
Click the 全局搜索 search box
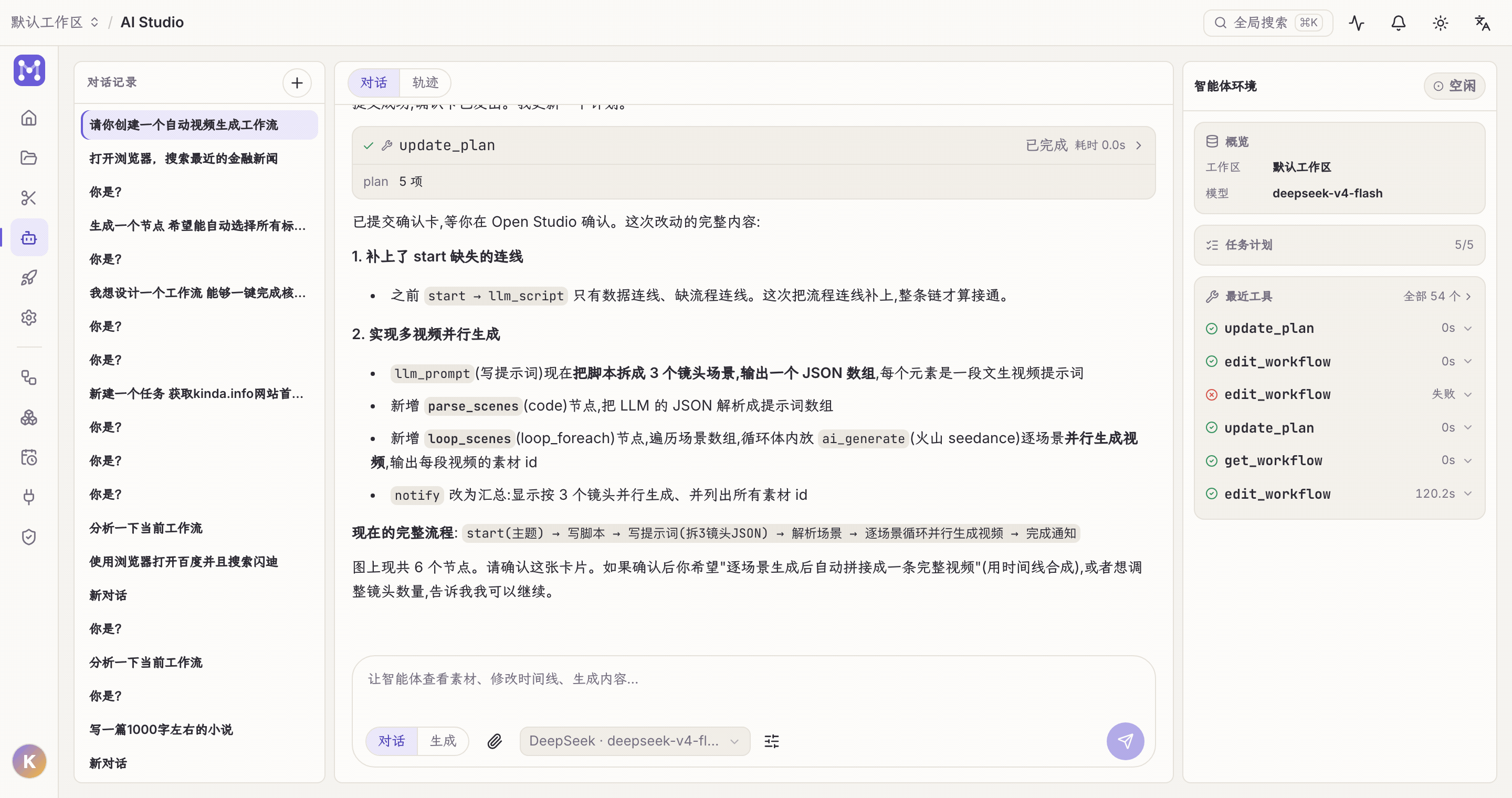pyautogui.click(x=1268, y=23)
